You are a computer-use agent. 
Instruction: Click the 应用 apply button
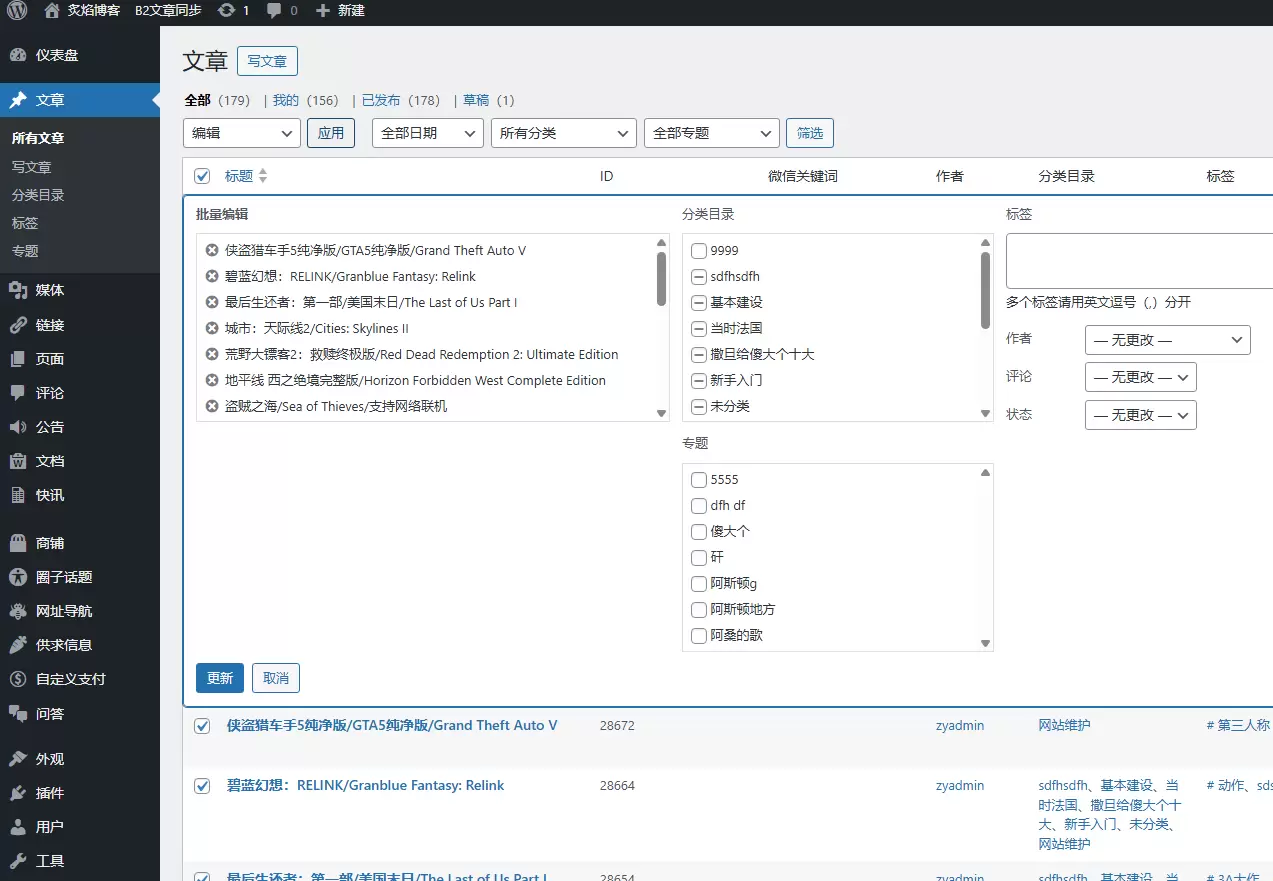331,133
